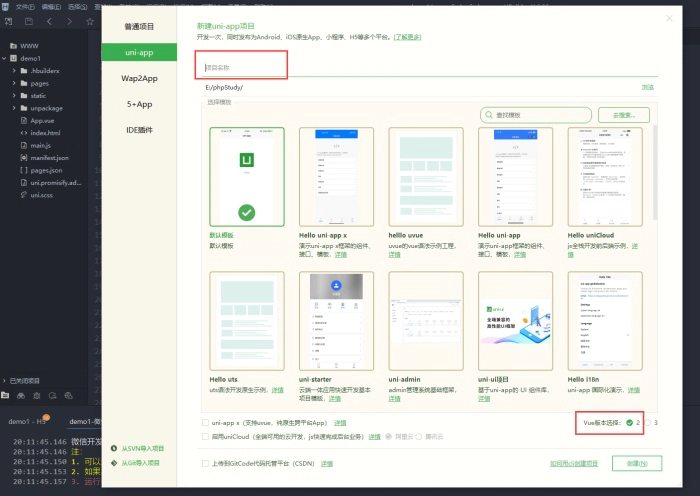
Task: Click the demo1 uni-app project icon
Action: click(x=13, y=58)
